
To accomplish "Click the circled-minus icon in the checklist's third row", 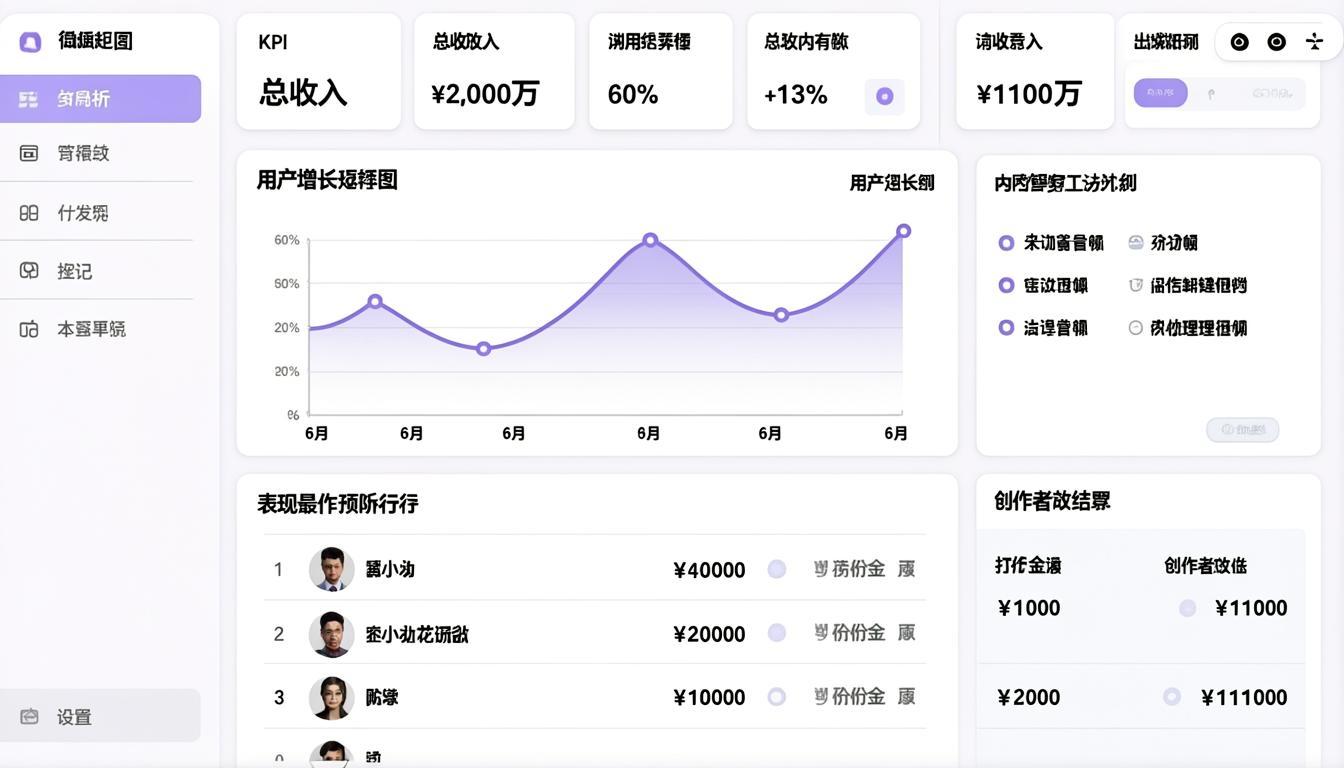I will coord(1136,327).
